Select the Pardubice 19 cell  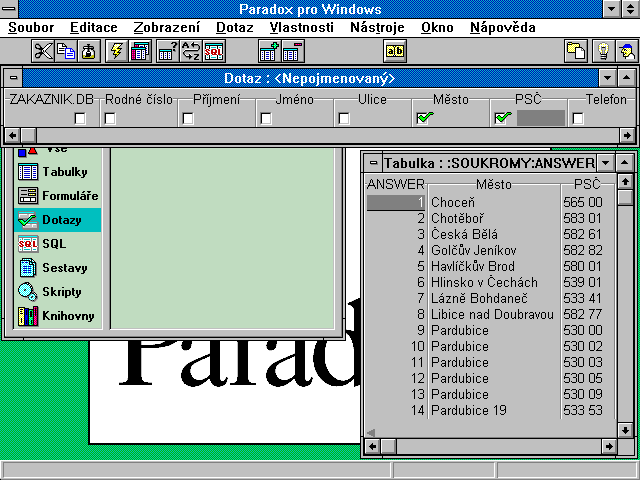coord(494,410)
